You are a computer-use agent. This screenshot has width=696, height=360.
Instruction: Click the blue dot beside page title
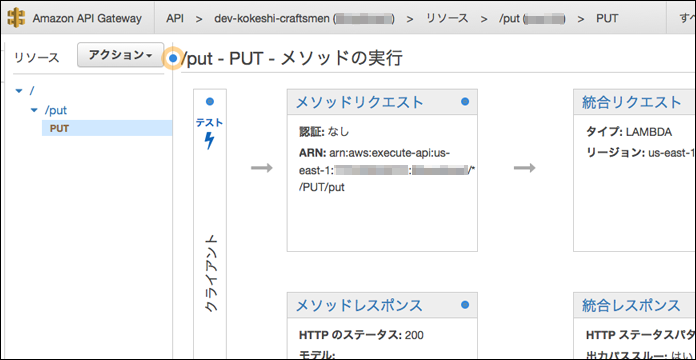point(174,58)
